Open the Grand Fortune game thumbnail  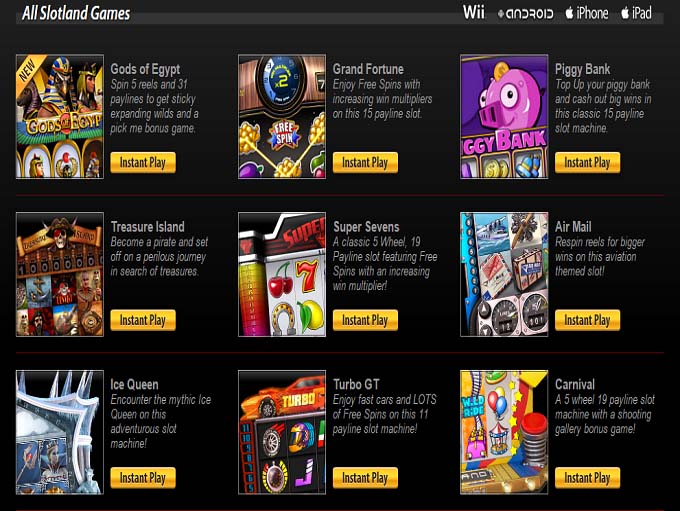pos(282,116)
